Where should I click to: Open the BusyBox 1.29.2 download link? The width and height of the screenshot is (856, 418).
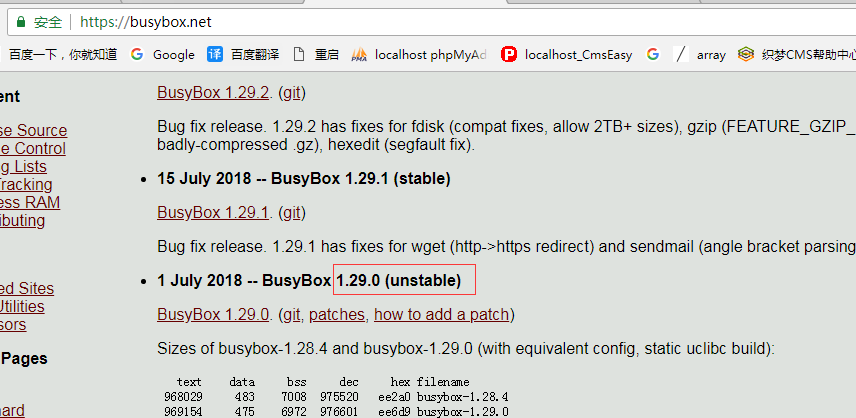[x=213, y=93]
